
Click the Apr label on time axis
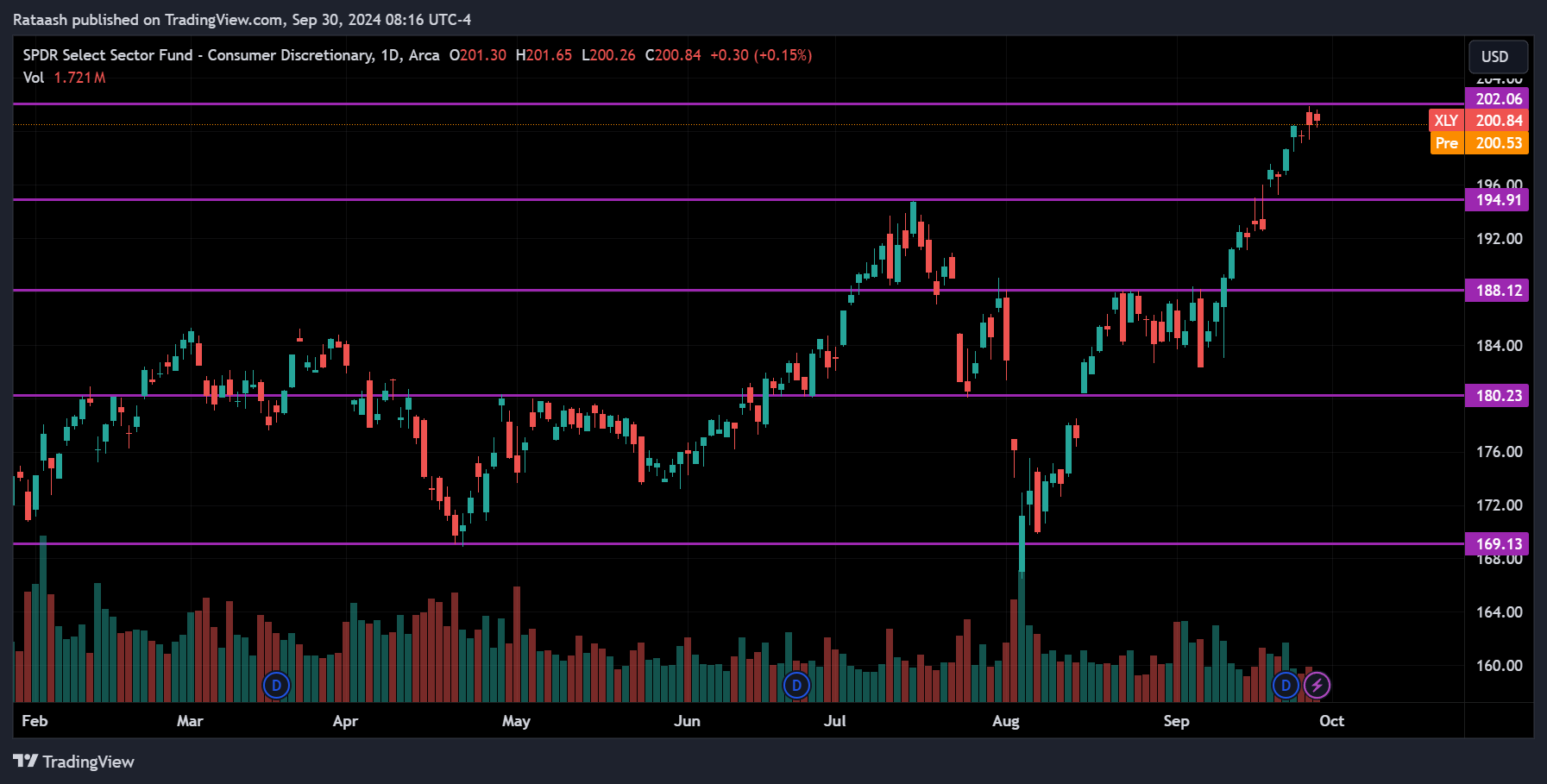click(345, 721)
